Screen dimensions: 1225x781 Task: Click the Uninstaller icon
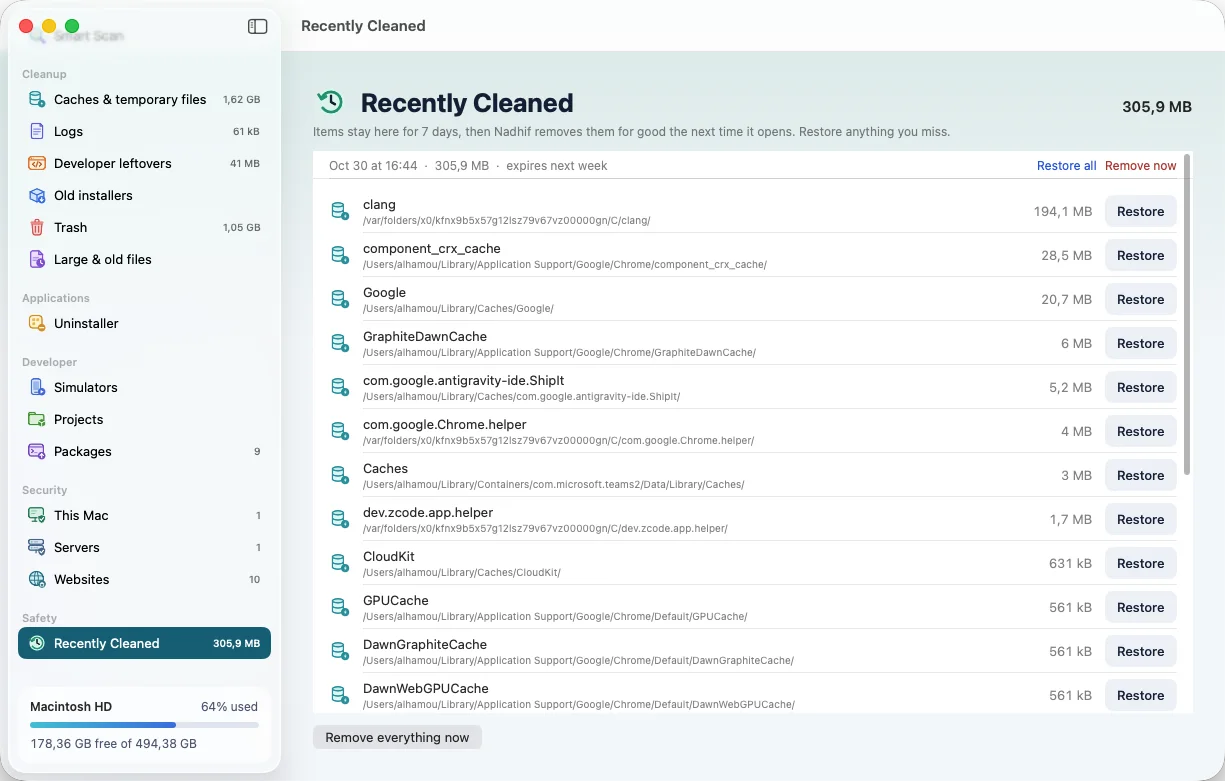click(37, 323)
